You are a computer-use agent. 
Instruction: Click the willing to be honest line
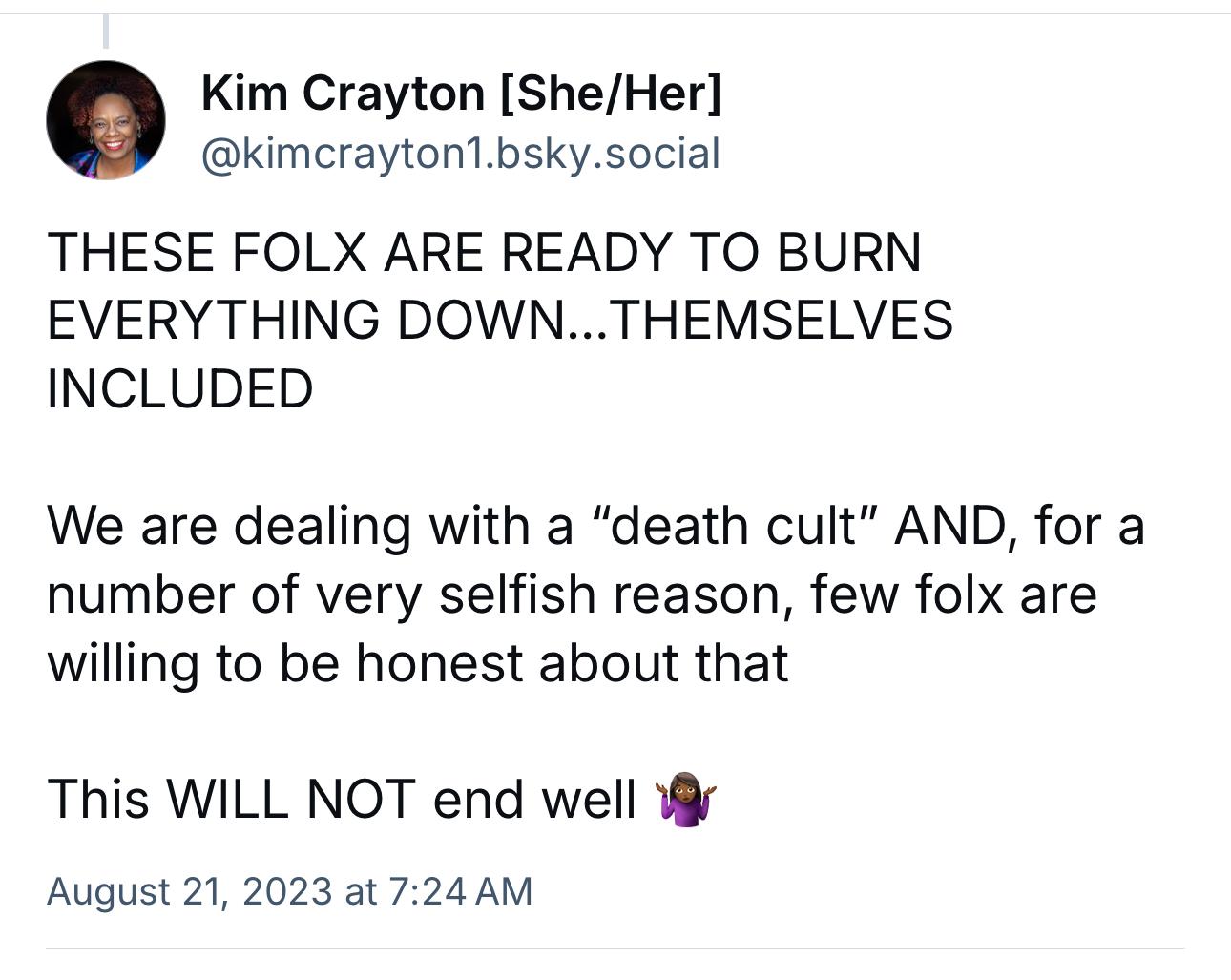point(418,663)
